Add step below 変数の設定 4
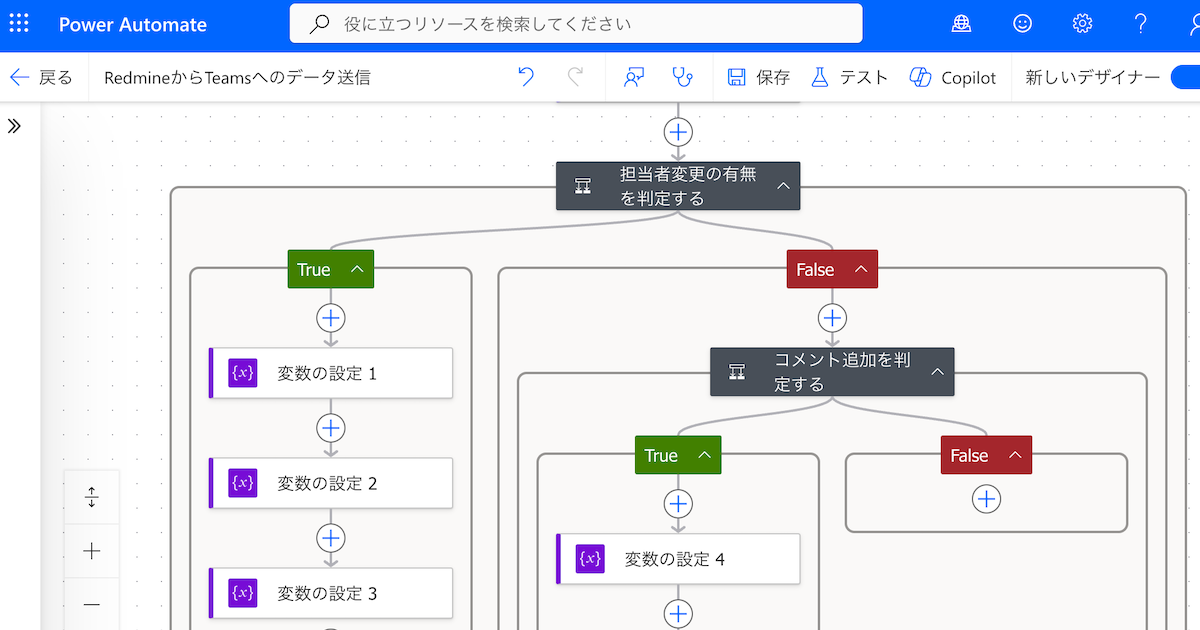This screenshot has width=1200, height=630. click(x=678, y=613)
